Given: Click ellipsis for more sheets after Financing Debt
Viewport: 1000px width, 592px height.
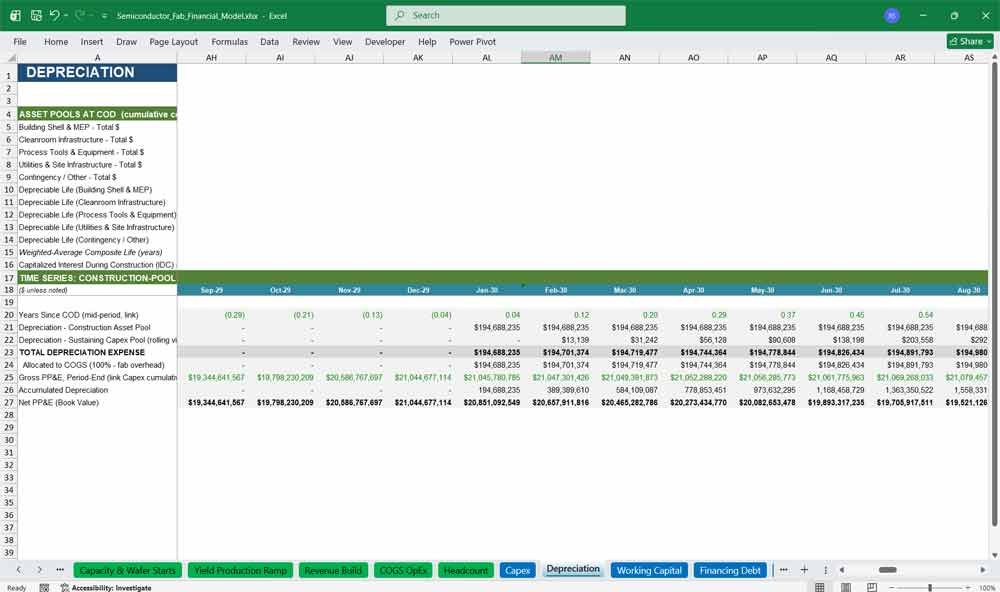Looking at the screenshot, I should click(x=784, y=570).
